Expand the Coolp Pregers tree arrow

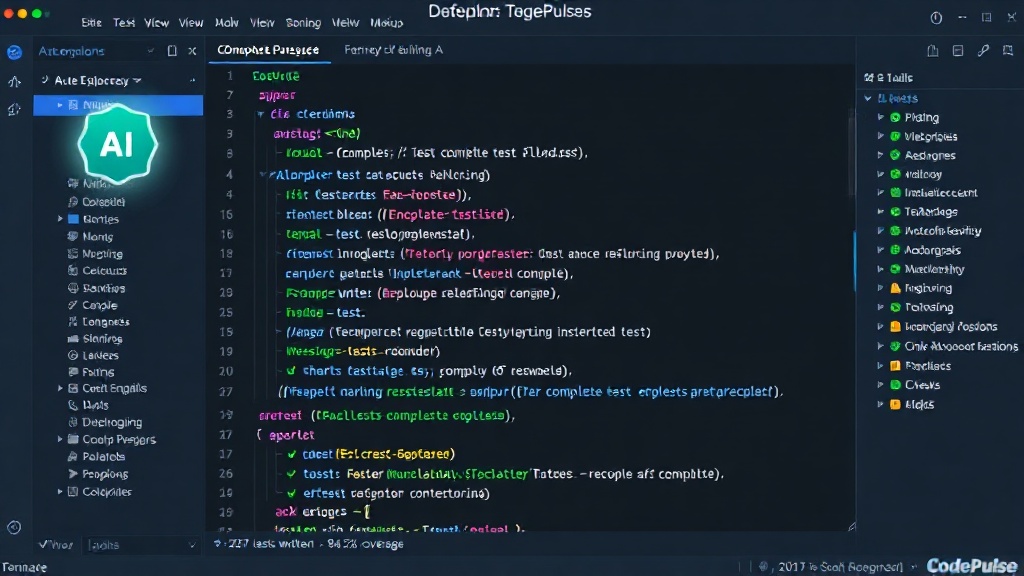pyautogui.click(x=60, y=440)
